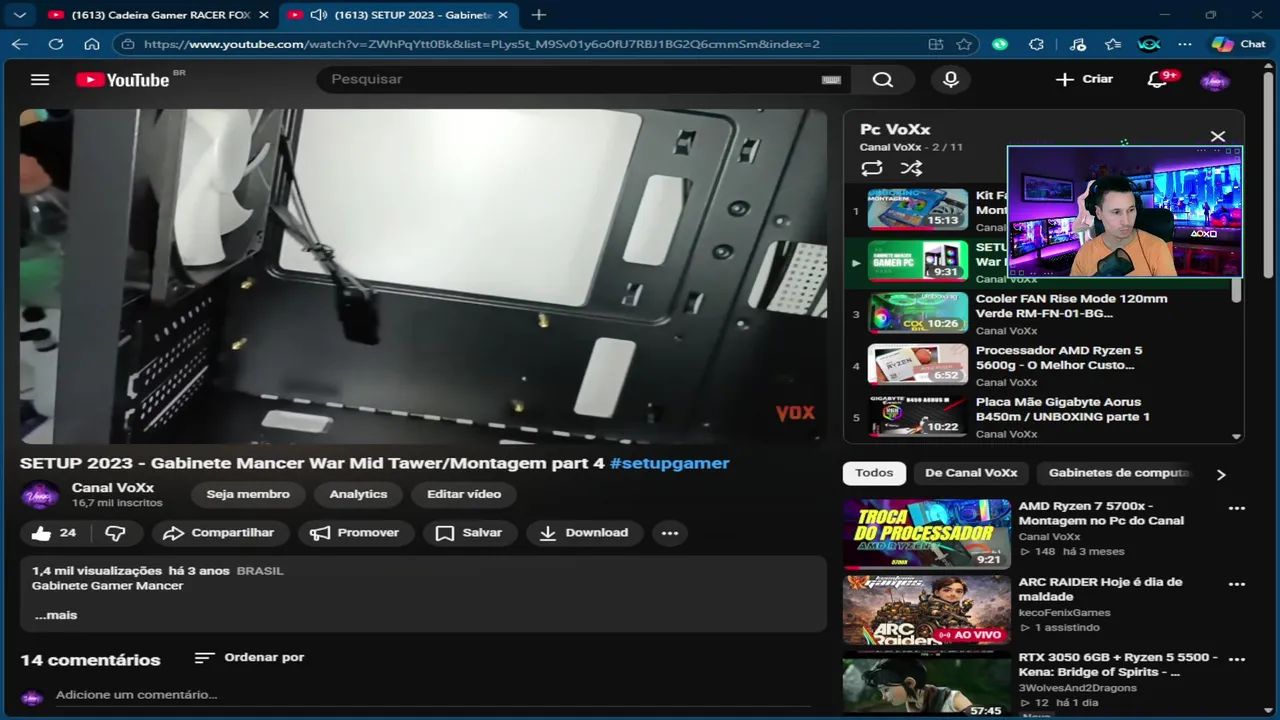Open channel avatar beside Canal VoXx
The height and width of the screenshot is (720, 1280).
(40, 495)
